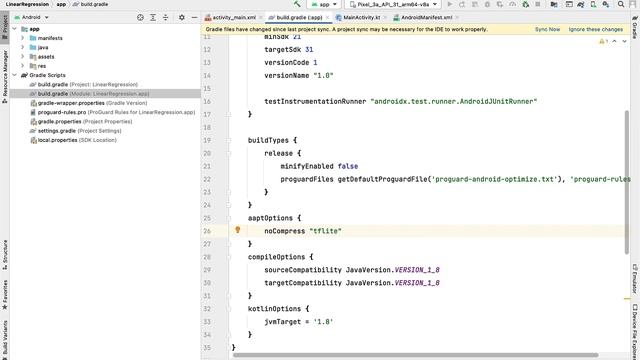640x360 pixels.
Task: Open proguard-rules.pro file
Action: tap(113, 112)
